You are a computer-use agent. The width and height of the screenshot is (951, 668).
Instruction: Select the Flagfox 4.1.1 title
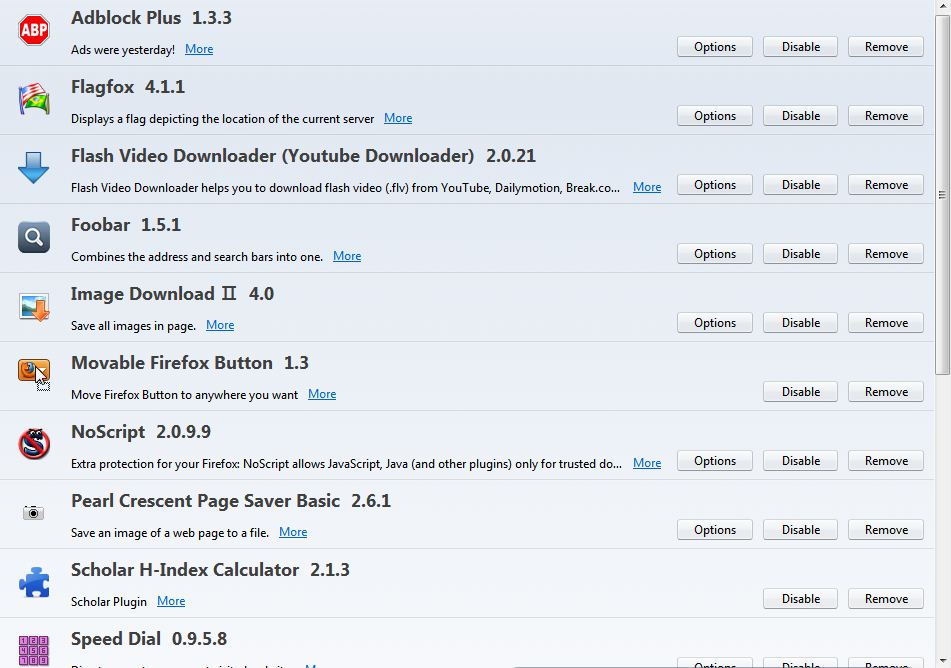pyautogui.click(x=128, y=87)
